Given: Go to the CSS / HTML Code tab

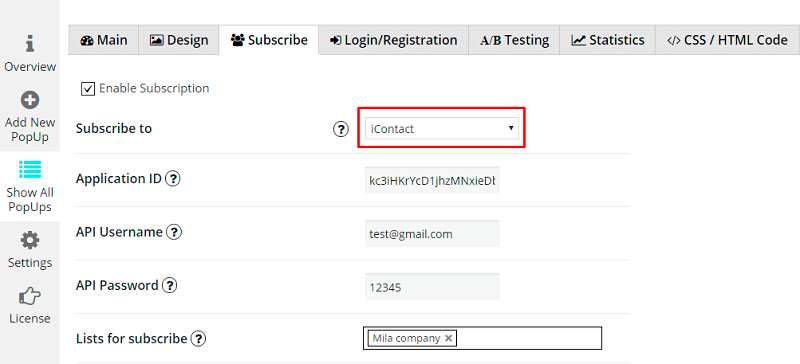Looking at the screenshot, I should click(728, 40).
